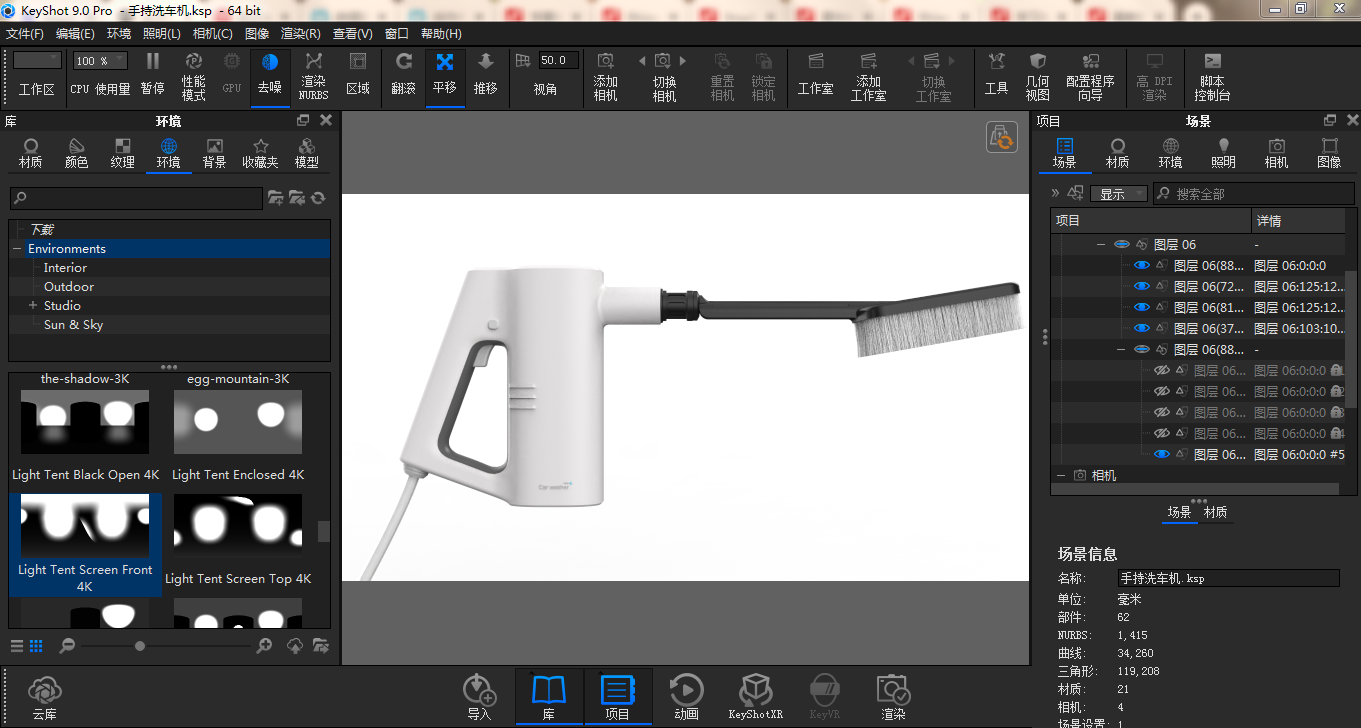
Task: Open the 工作区 workspace dropdown
Action: [x=37, y=61]
